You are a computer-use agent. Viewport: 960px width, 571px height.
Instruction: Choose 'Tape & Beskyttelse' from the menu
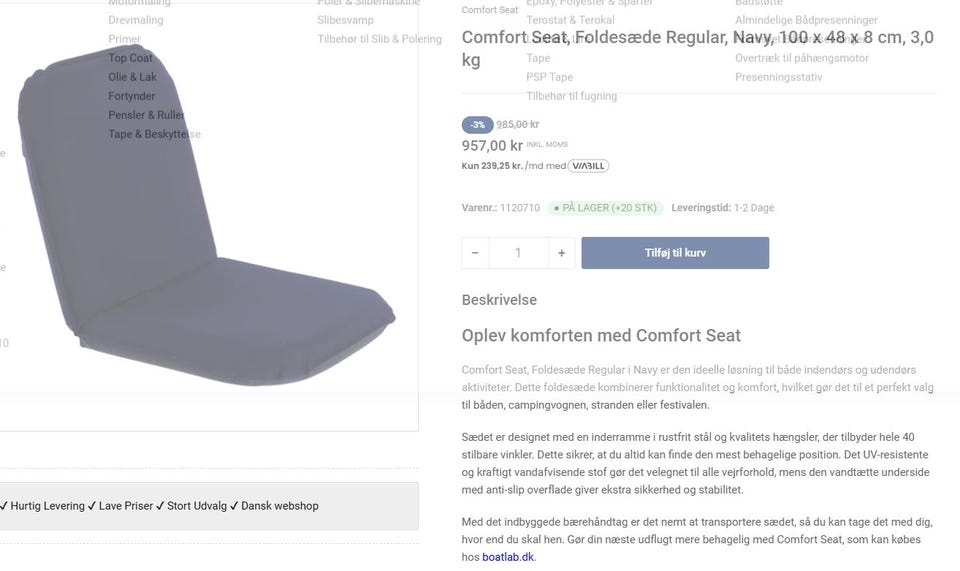click(154, 134)
